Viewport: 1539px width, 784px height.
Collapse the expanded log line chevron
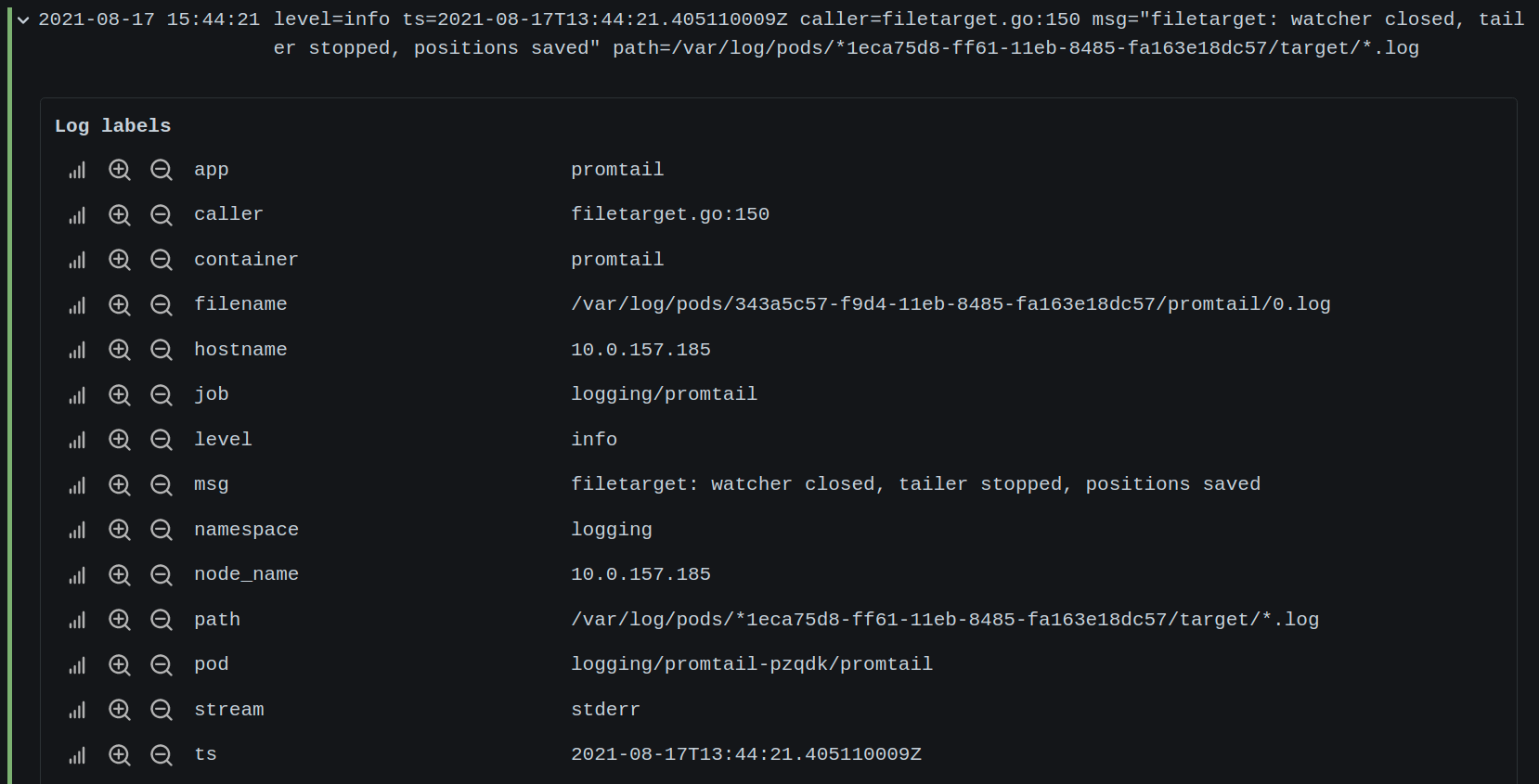click(x=23, y=19)
